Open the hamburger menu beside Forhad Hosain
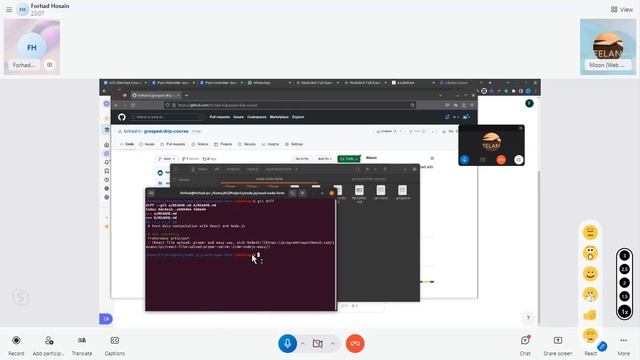 click(x=9, y=9)
